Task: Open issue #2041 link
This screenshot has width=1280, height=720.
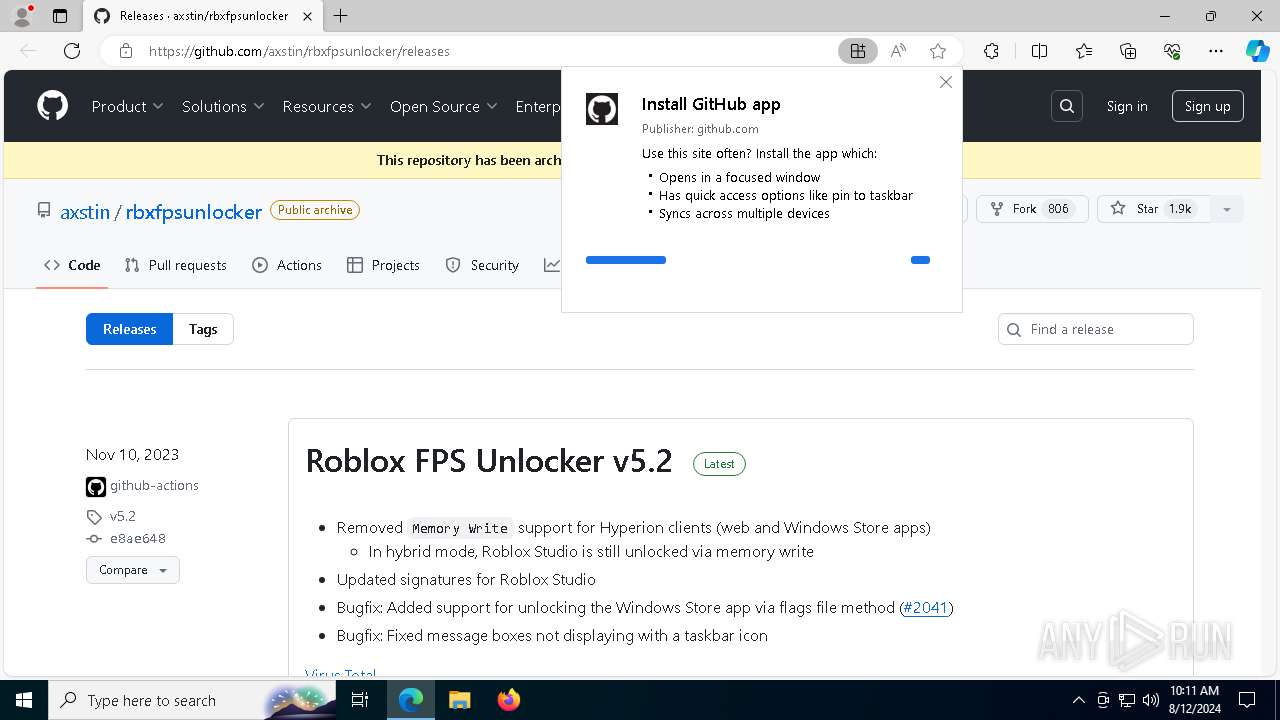Action: [x=926, y=608]
